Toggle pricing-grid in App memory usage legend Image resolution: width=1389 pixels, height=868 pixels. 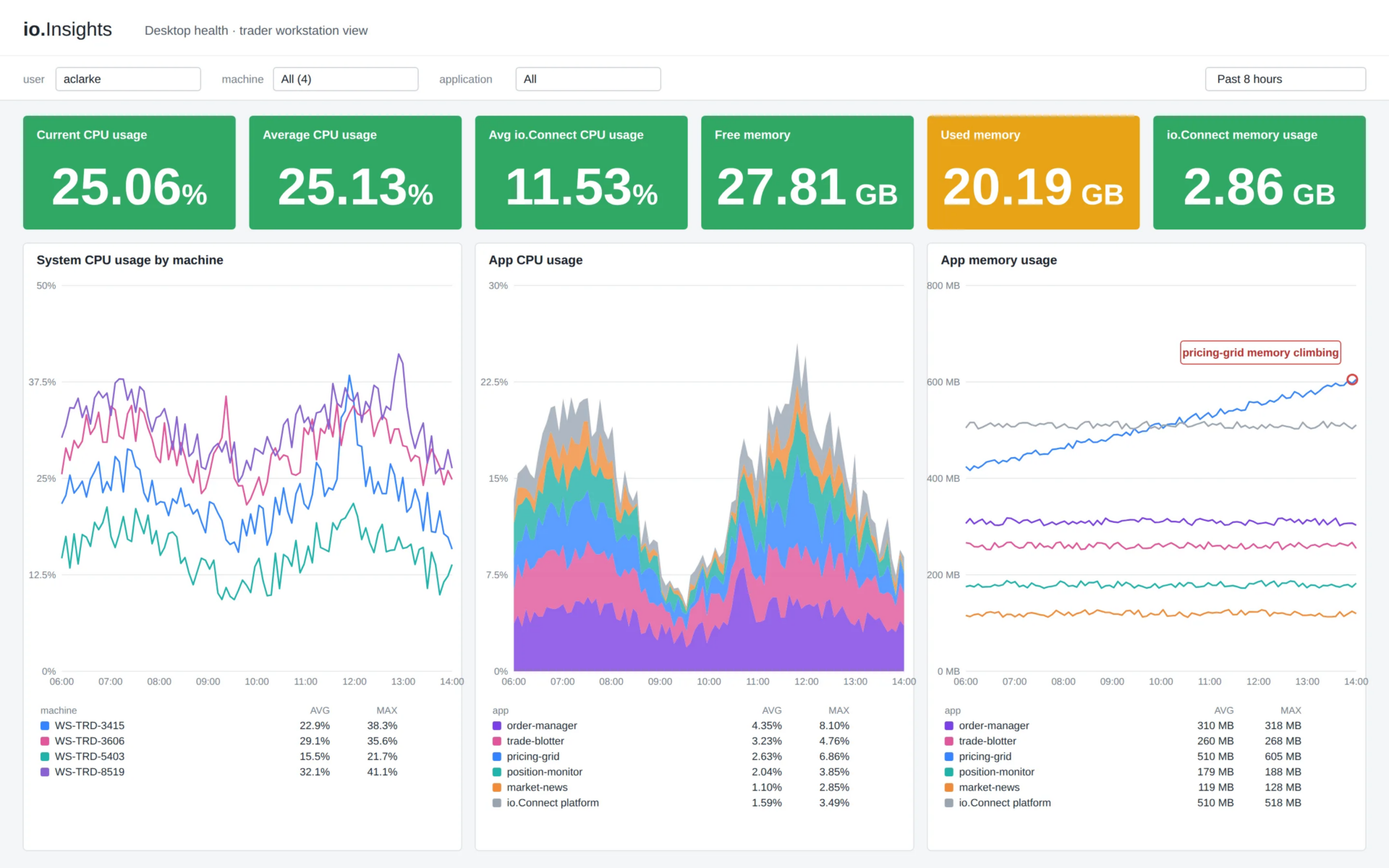978,757
